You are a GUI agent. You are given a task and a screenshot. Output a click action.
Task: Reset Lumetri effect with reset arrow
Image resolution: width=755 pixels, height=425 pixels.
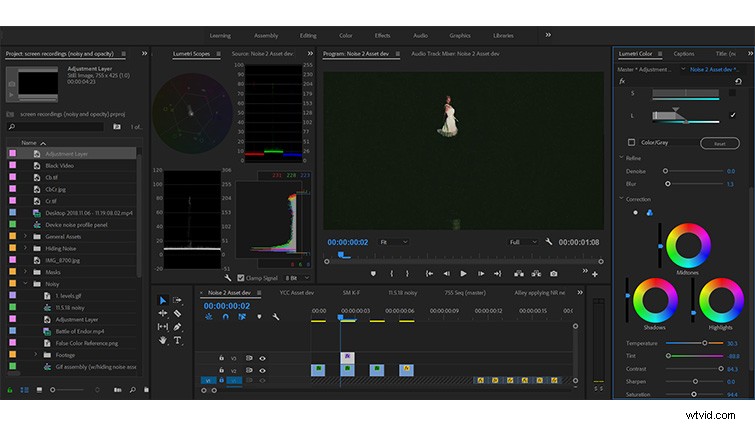pos(738,81)
